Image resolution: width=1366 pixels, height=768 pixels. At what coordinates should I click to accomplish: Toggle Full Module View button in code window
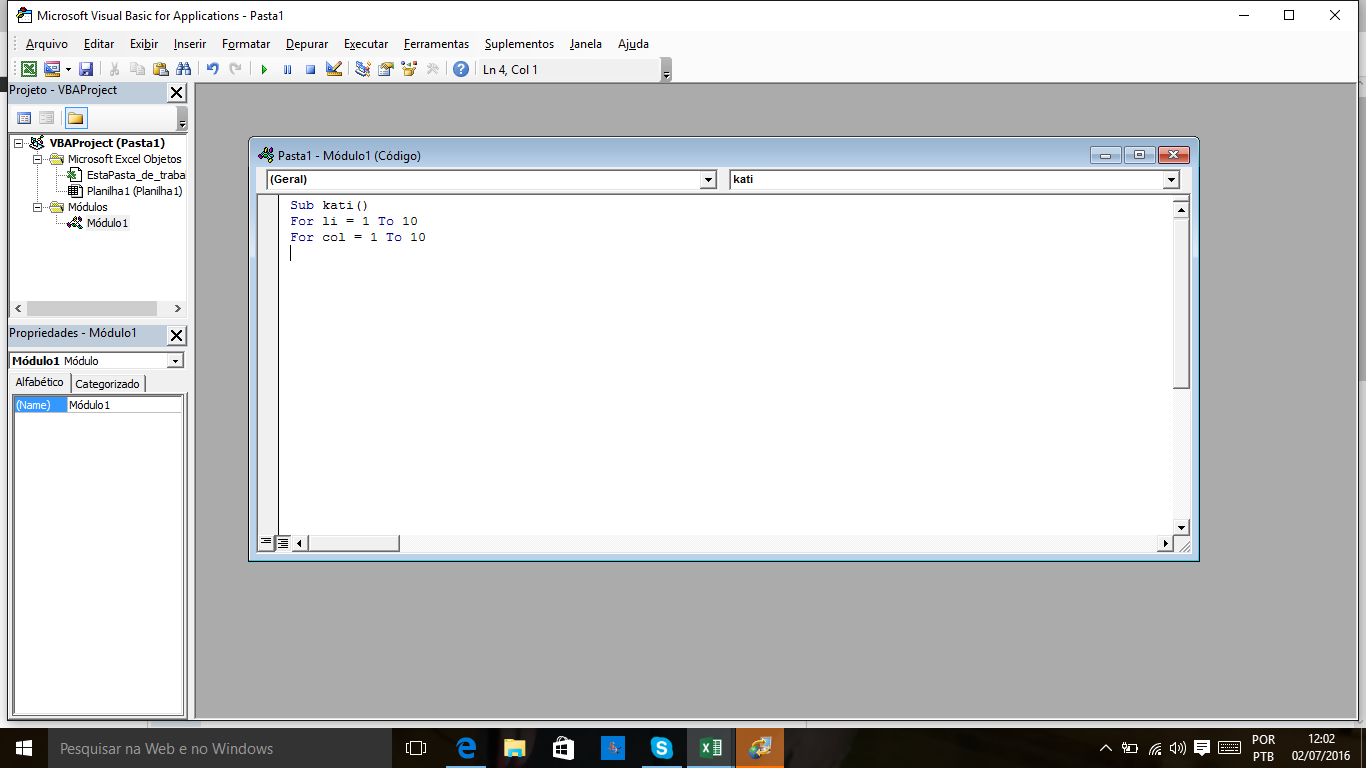pos(283,542)
